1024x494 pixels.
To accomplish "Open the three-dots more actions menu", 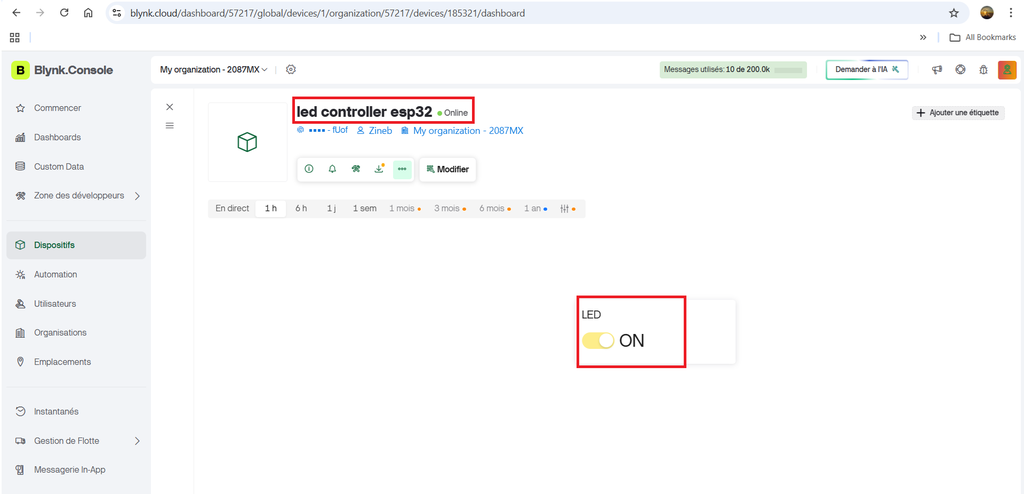I will pos(402,169).
